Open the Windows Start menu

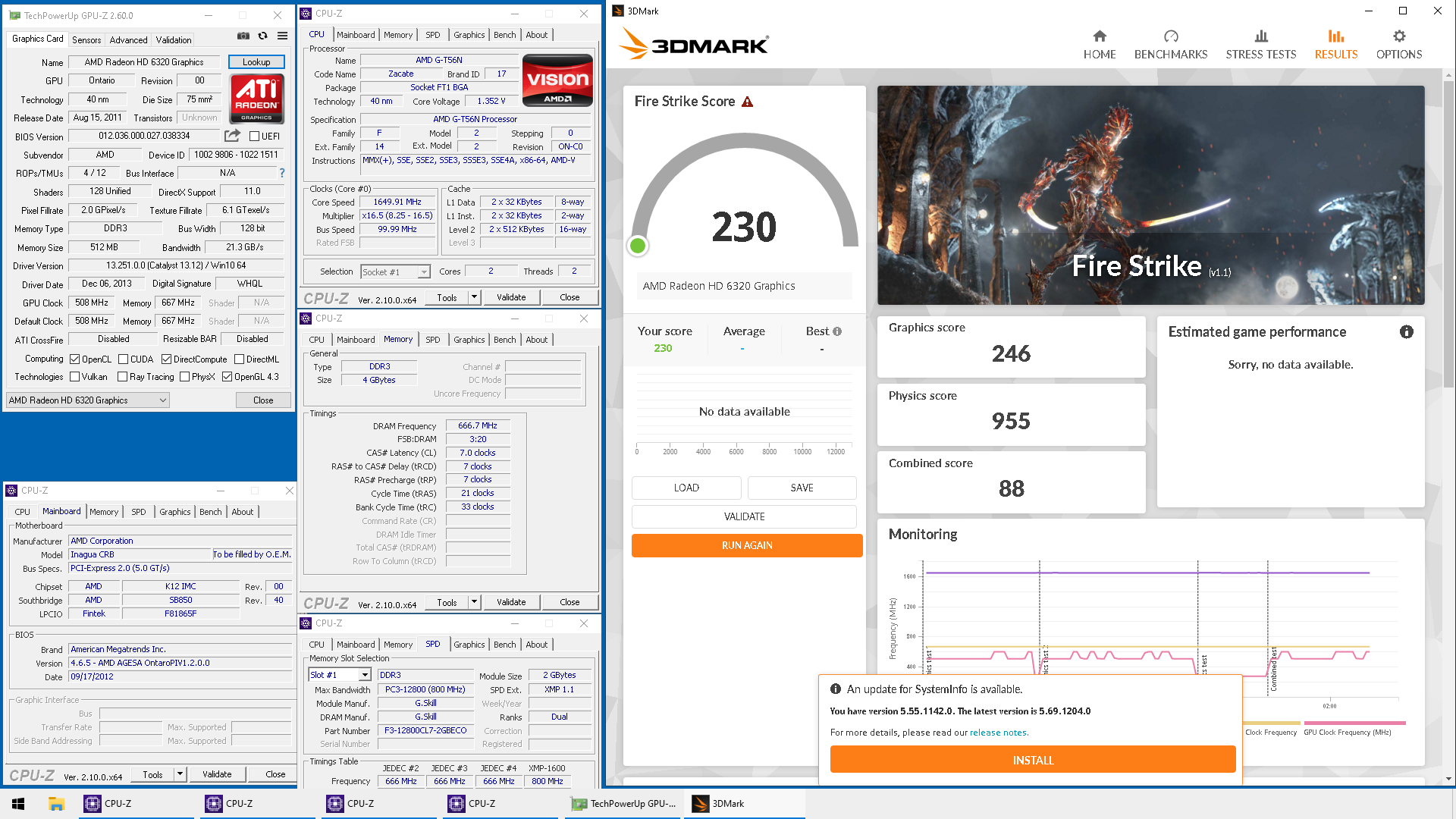pos(18,804)
